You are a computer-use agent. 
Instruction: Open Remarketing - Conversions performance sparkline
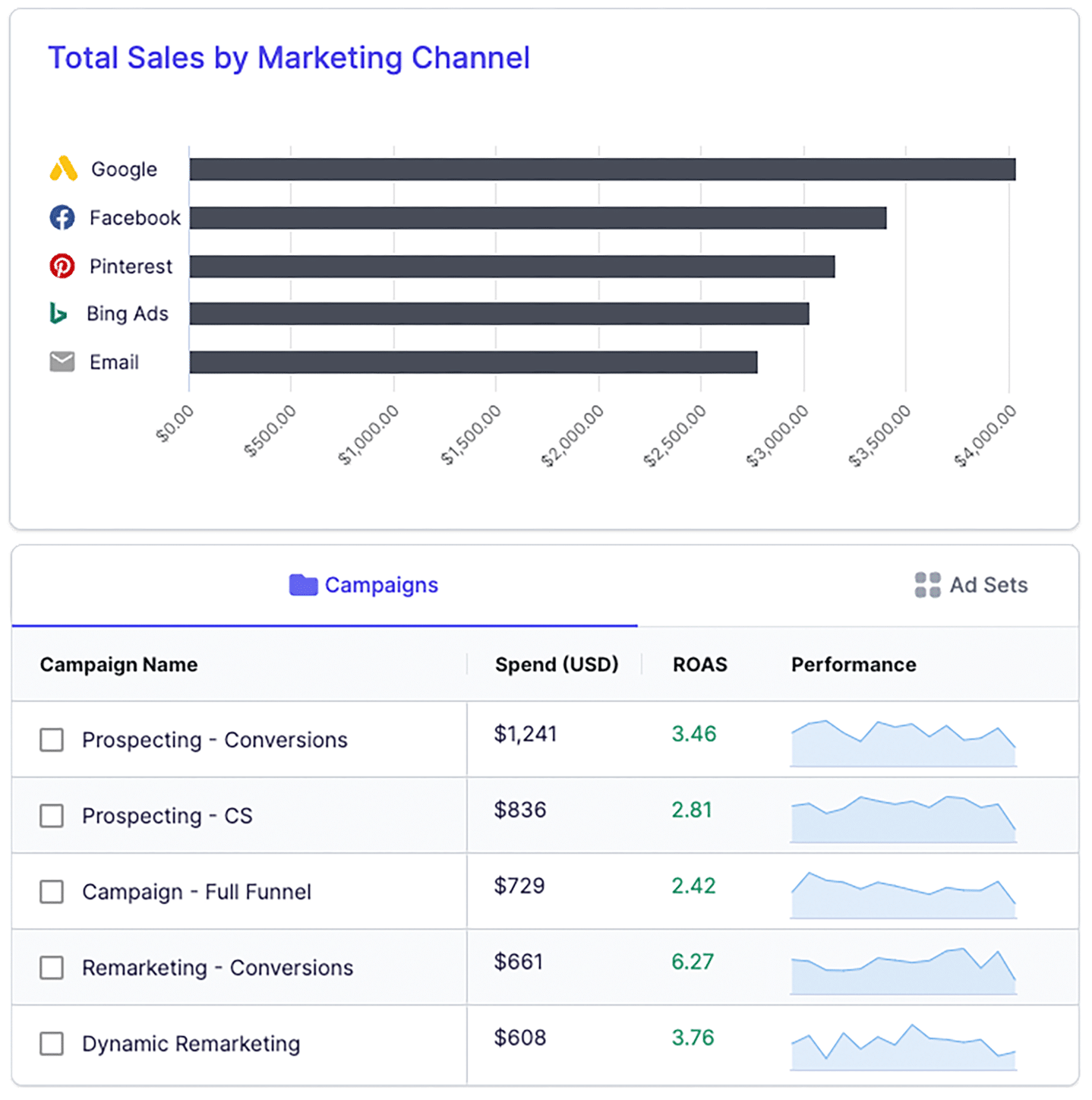pos(903,972)
